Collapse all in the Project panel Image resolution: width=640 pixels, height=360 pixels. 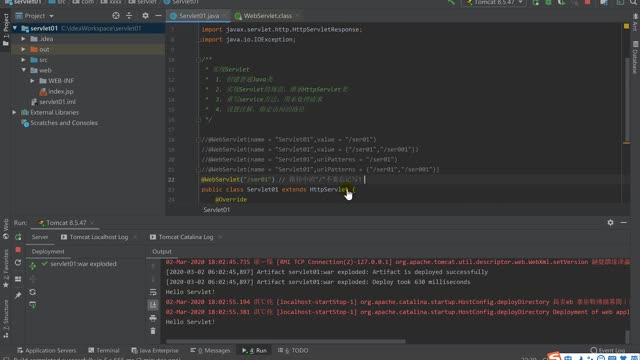tap(129, 16)
